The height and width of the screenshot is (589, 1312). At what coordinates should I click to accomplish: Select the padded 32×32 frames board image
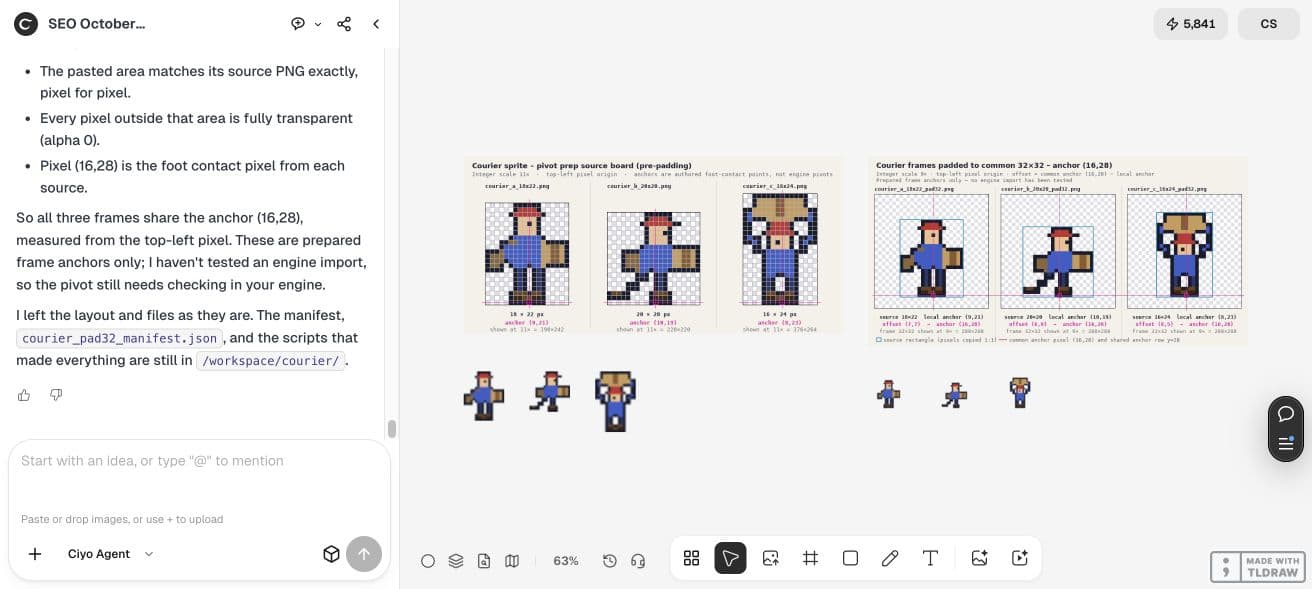coord(1058,251)
